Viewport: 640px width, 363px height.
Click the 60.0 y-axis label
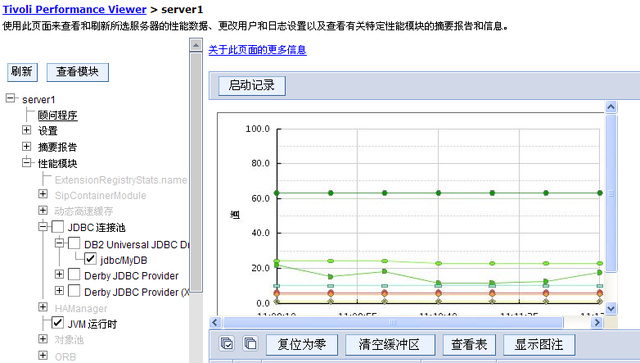point(260,198)
